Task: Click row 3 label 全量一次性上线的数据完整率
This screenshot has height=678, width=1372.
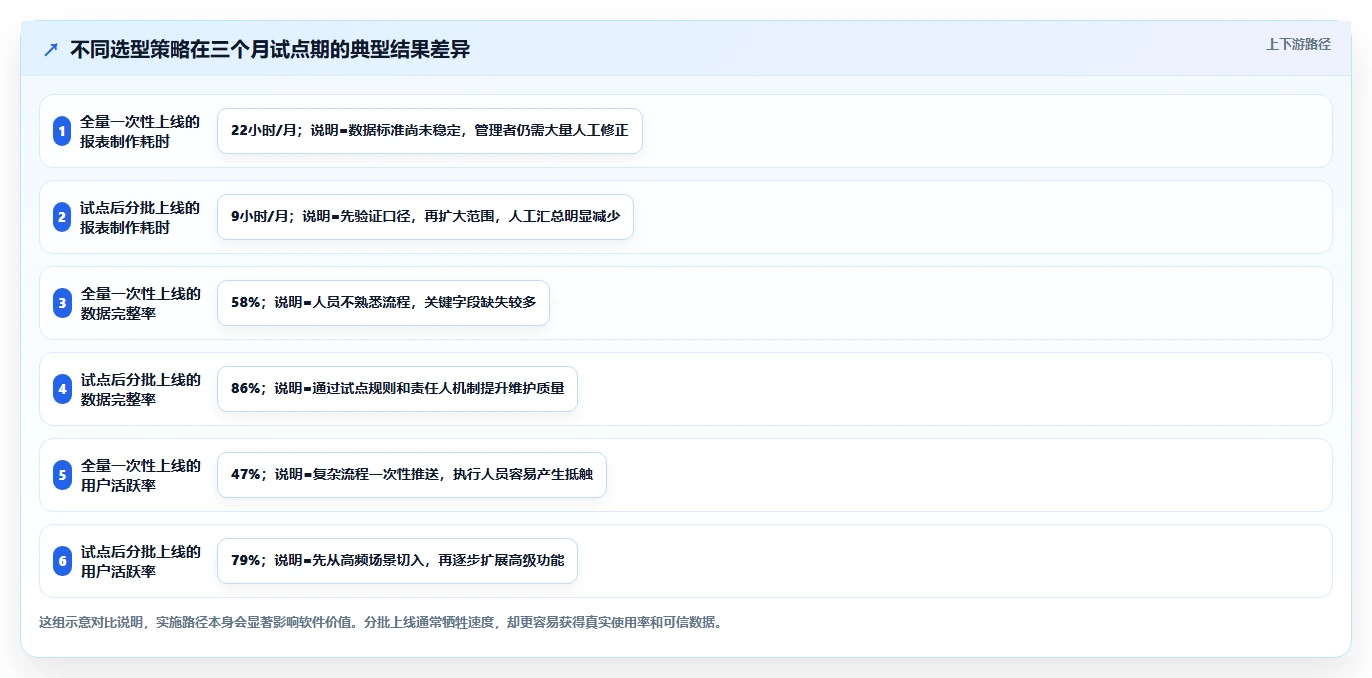Action: (x=140, y=303)
